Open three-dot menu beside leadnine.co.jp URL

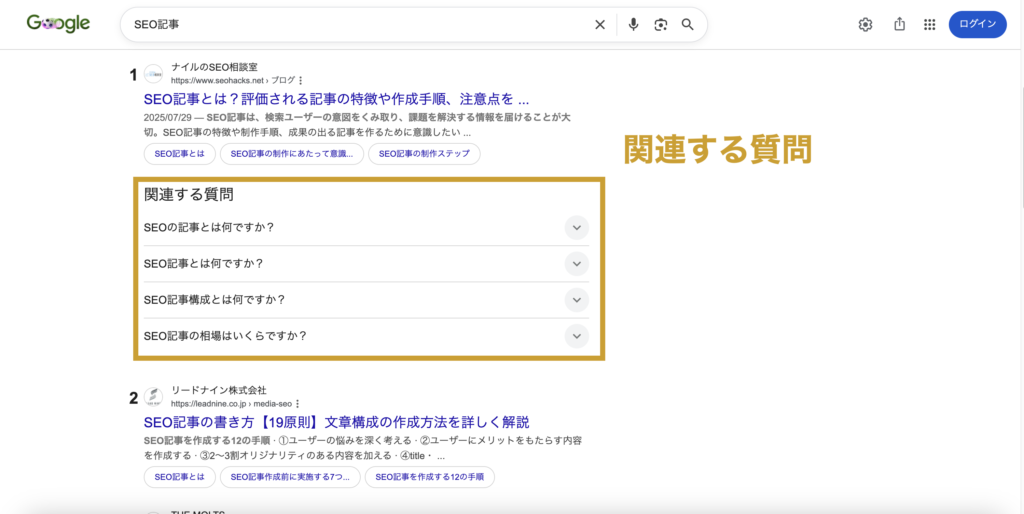coord(297,404)
